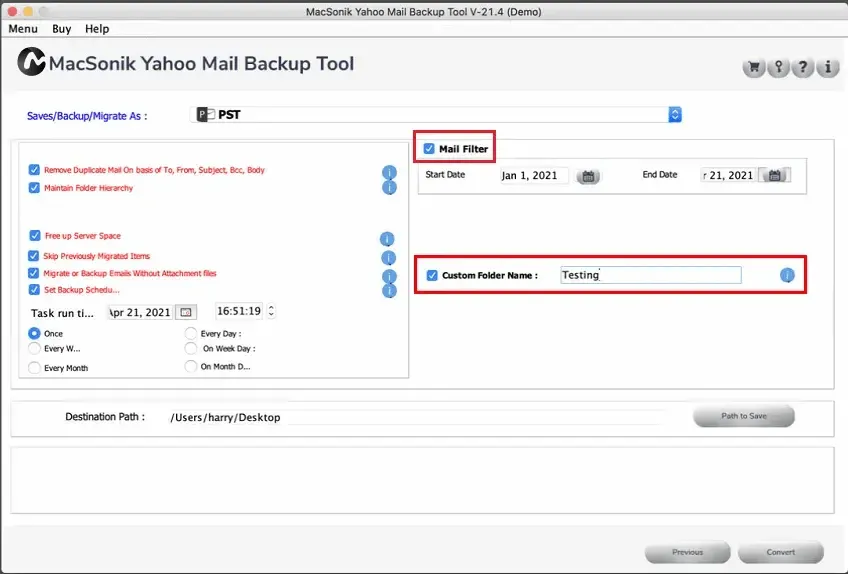Select the Every Week radio button
848x574 pixels.
(34, 348)
